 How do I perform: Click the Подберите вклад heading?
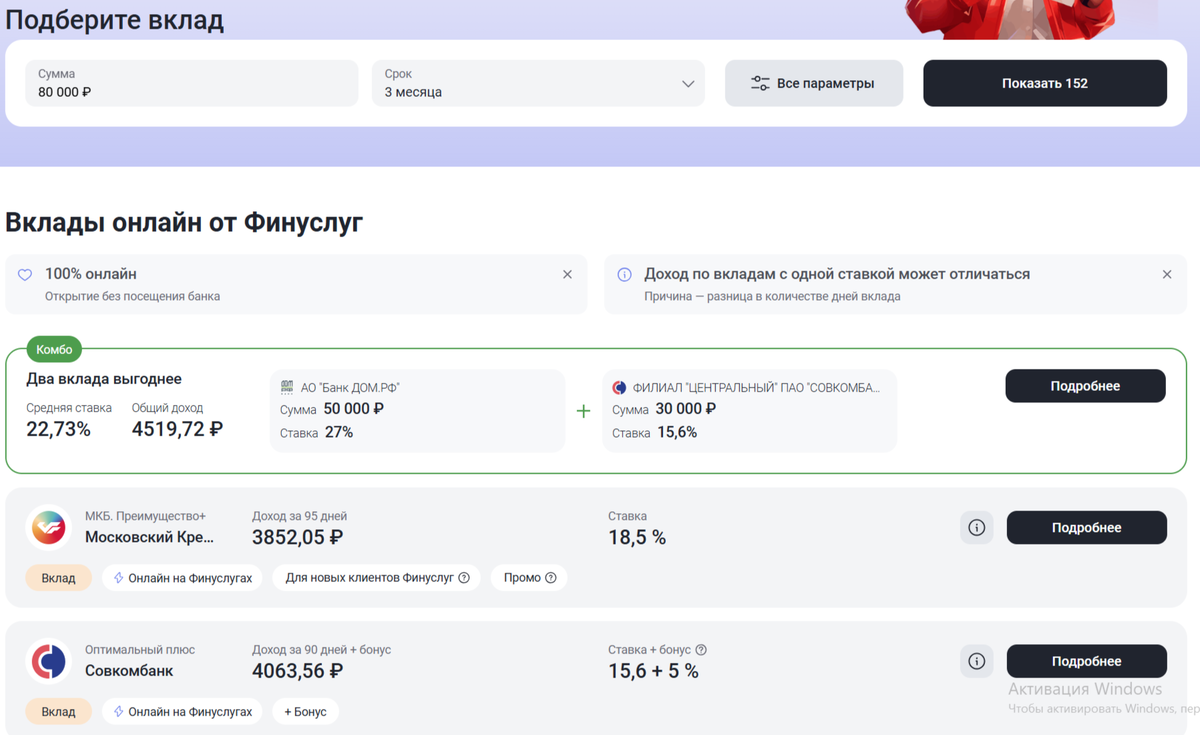coord(115,20)
